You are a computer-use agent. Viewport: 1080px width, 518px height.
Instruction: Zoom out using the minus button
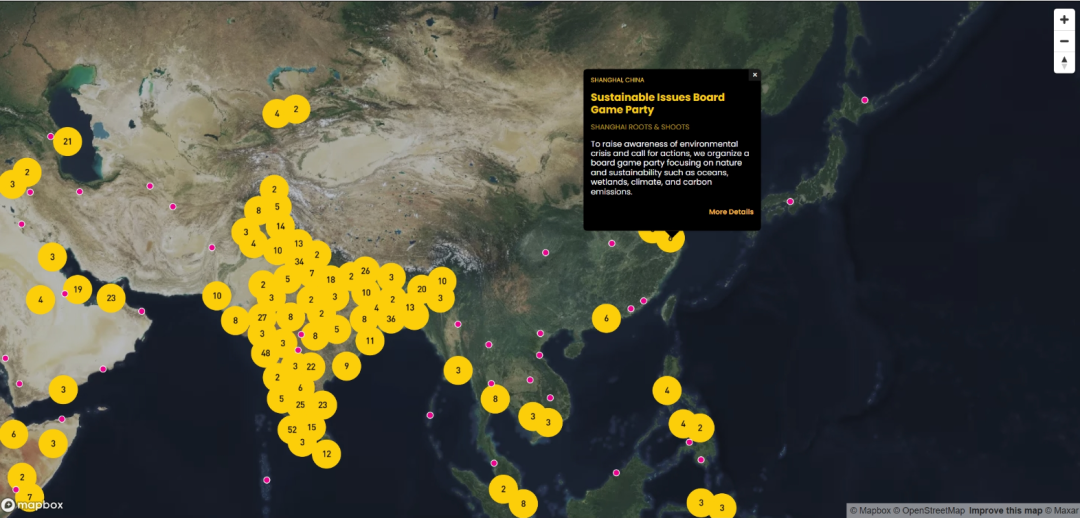1064,41
